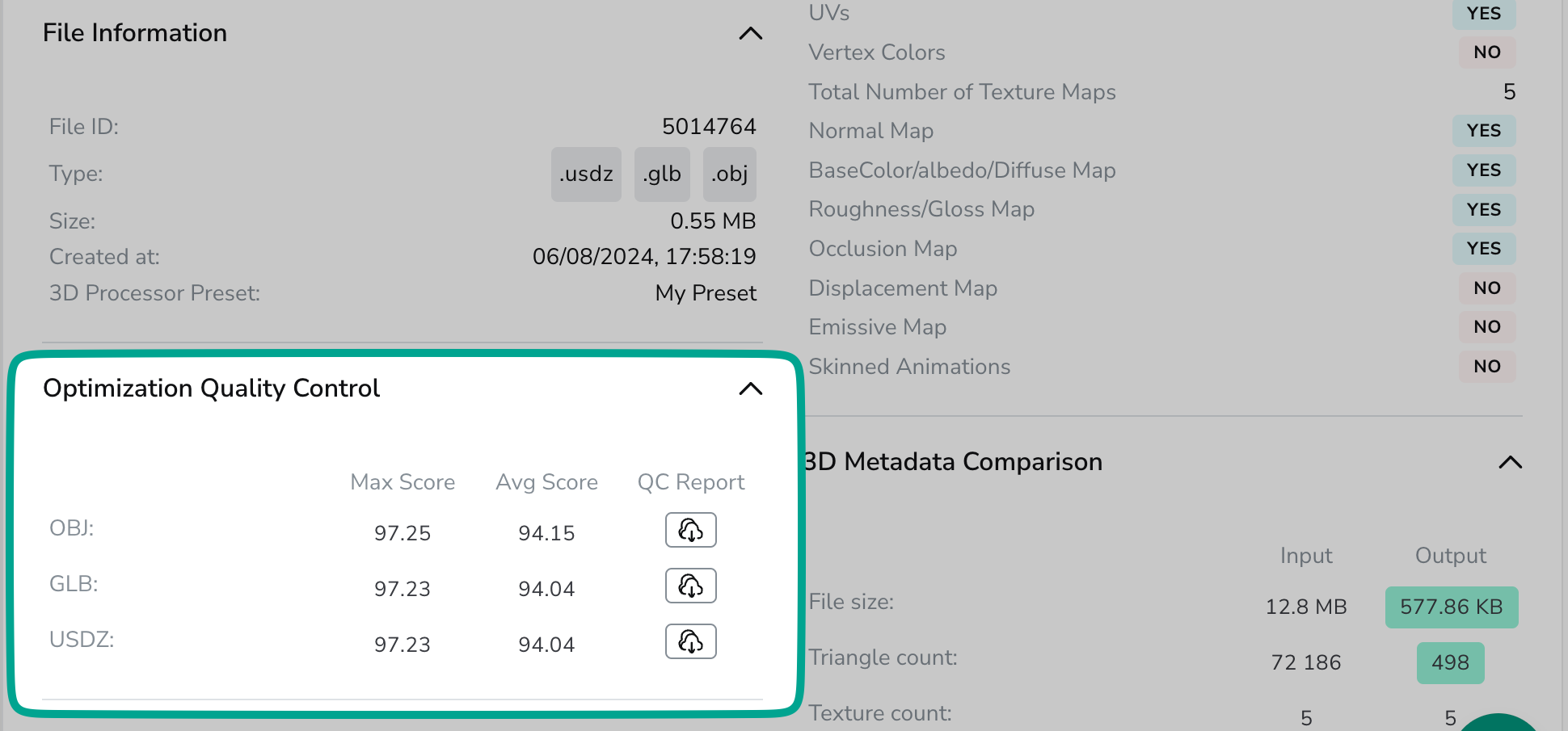Collapse the Optimization Quality Control section

coord(751,389)
